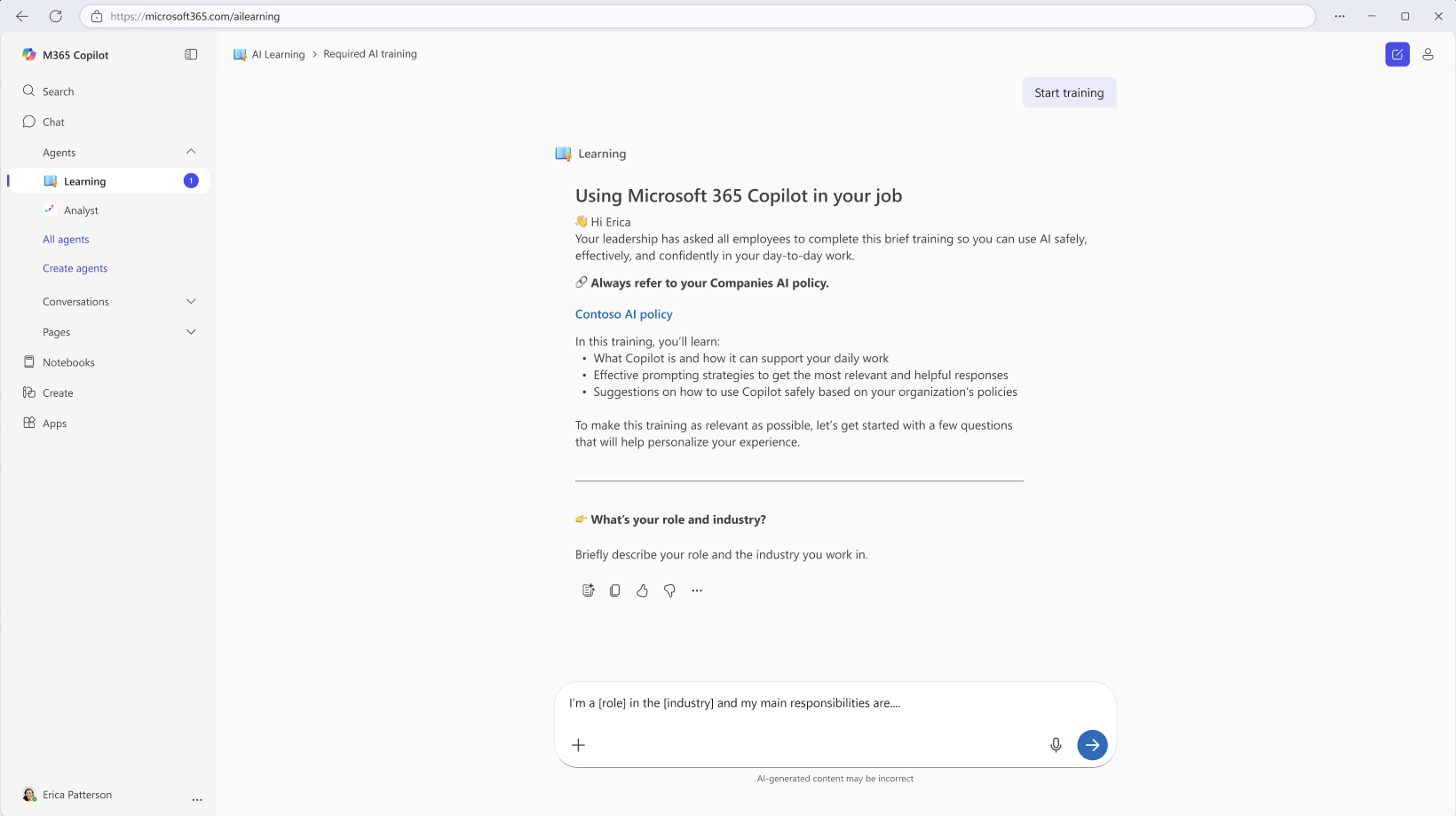Open more actions under the response
Image resolution: width=1456 pixels, height=816 pixels.
pyautogui.click(x=697, y=590)
